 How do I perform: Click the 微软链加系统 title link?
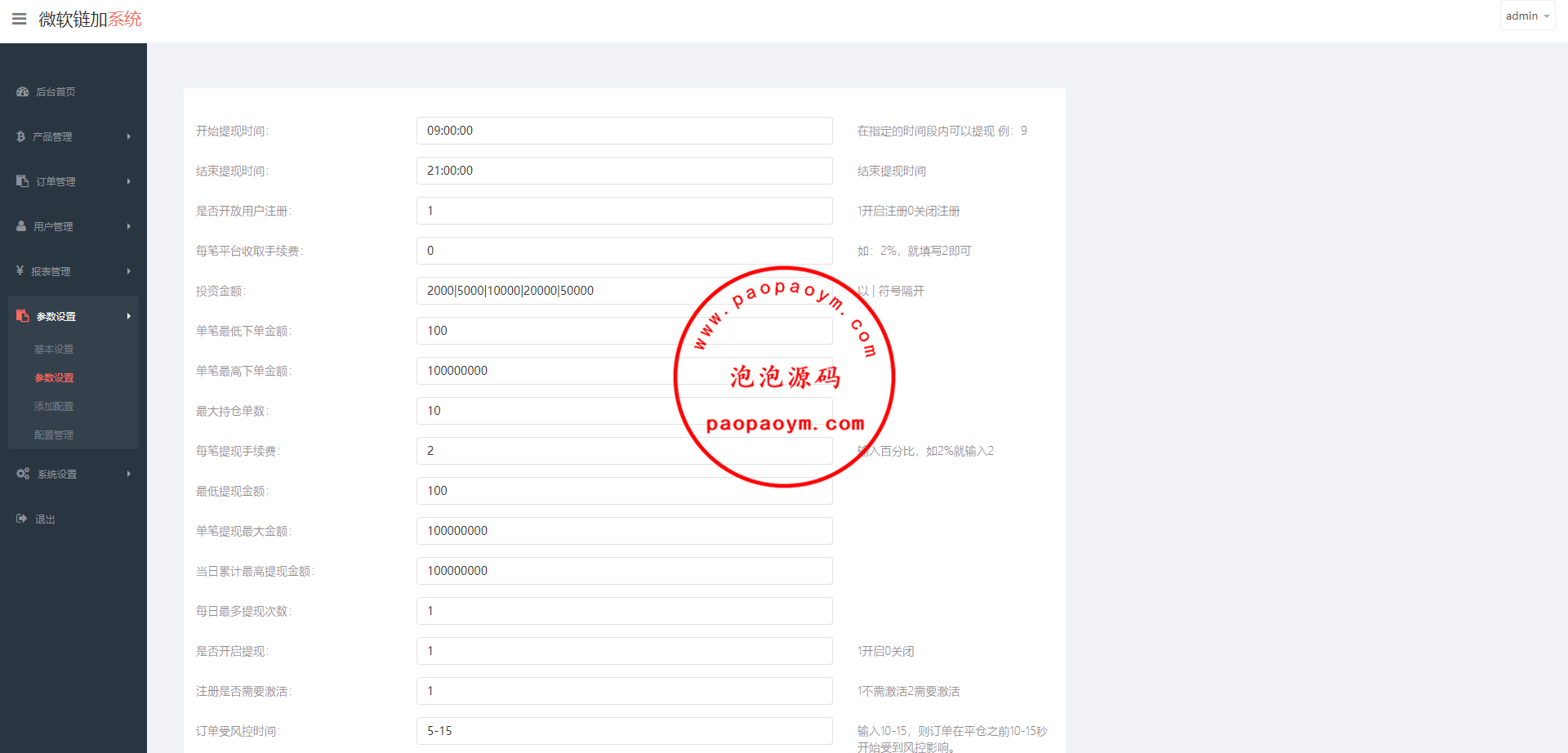[90, 19]
